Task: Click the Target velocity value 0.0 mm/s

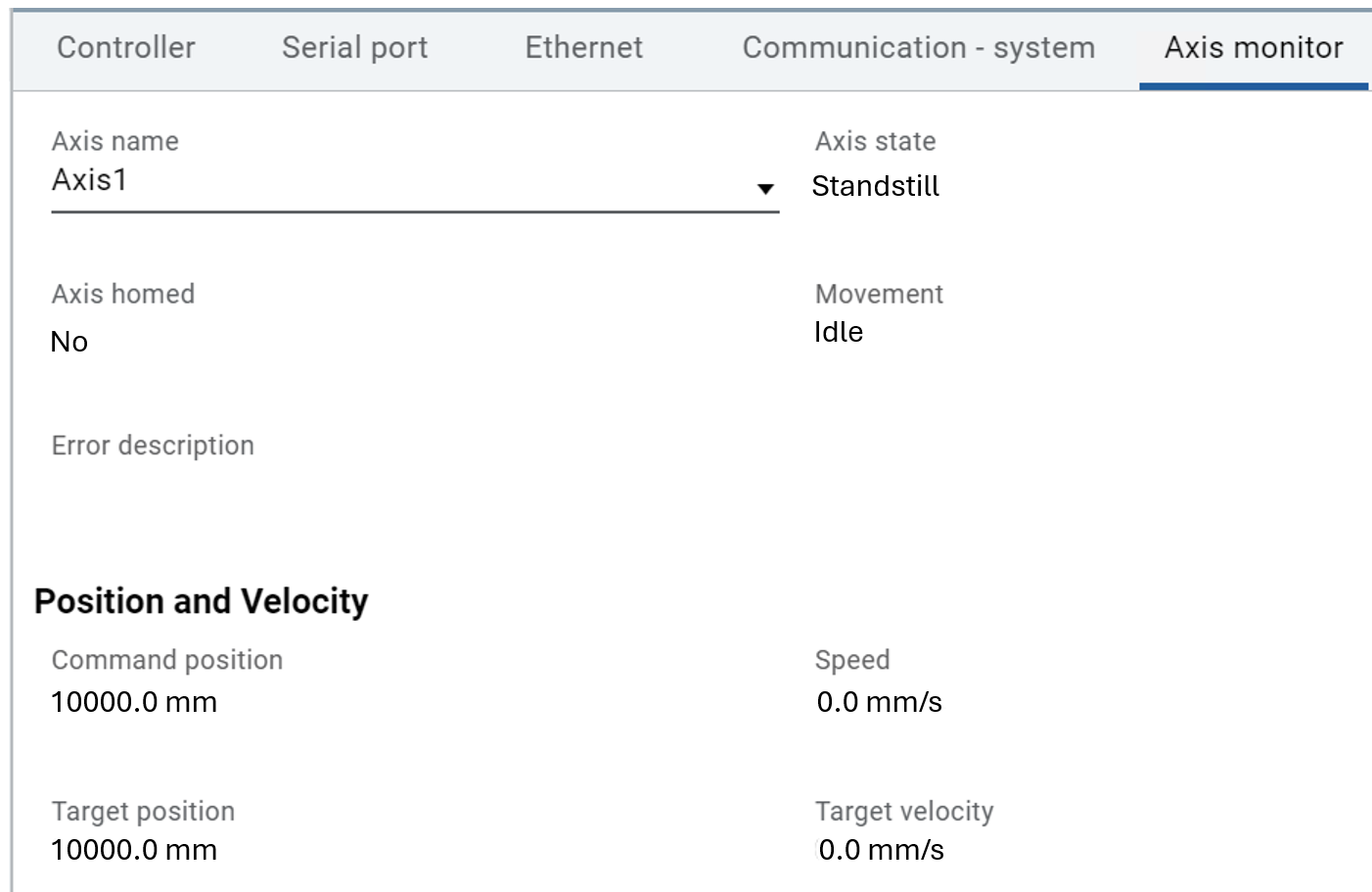Action: pos(881,850)
